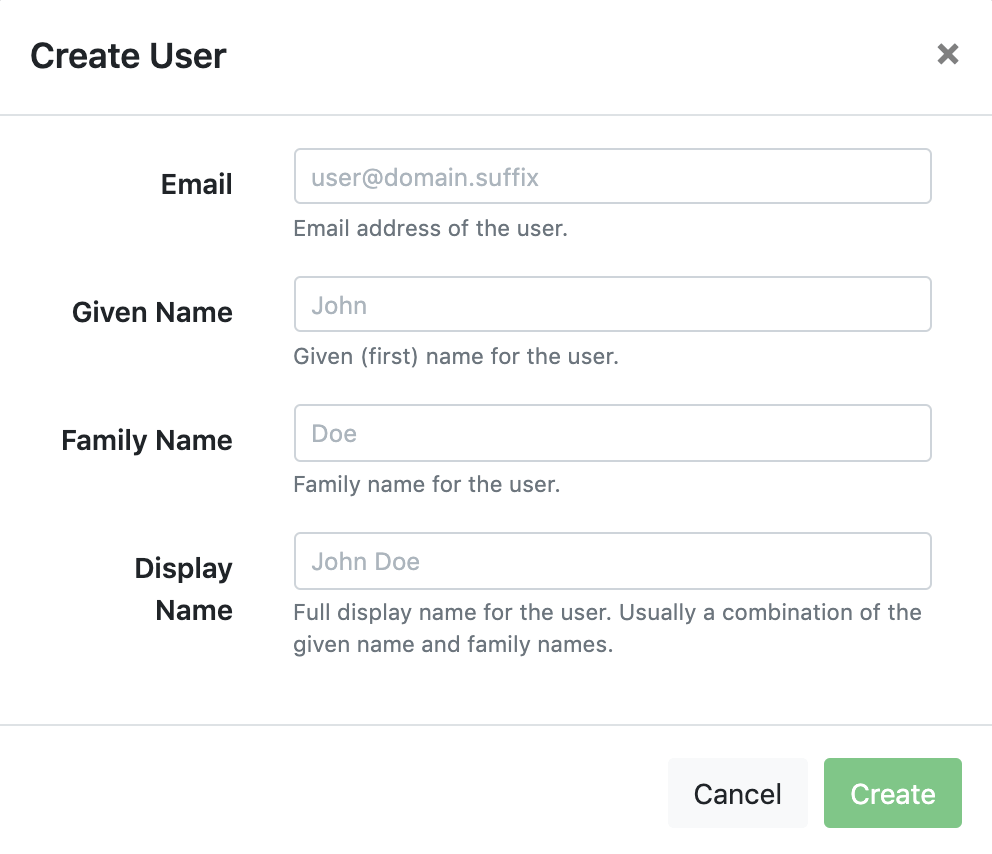Click the "Full display name for the user" description

pyautogui.click(x=607, y=628)
